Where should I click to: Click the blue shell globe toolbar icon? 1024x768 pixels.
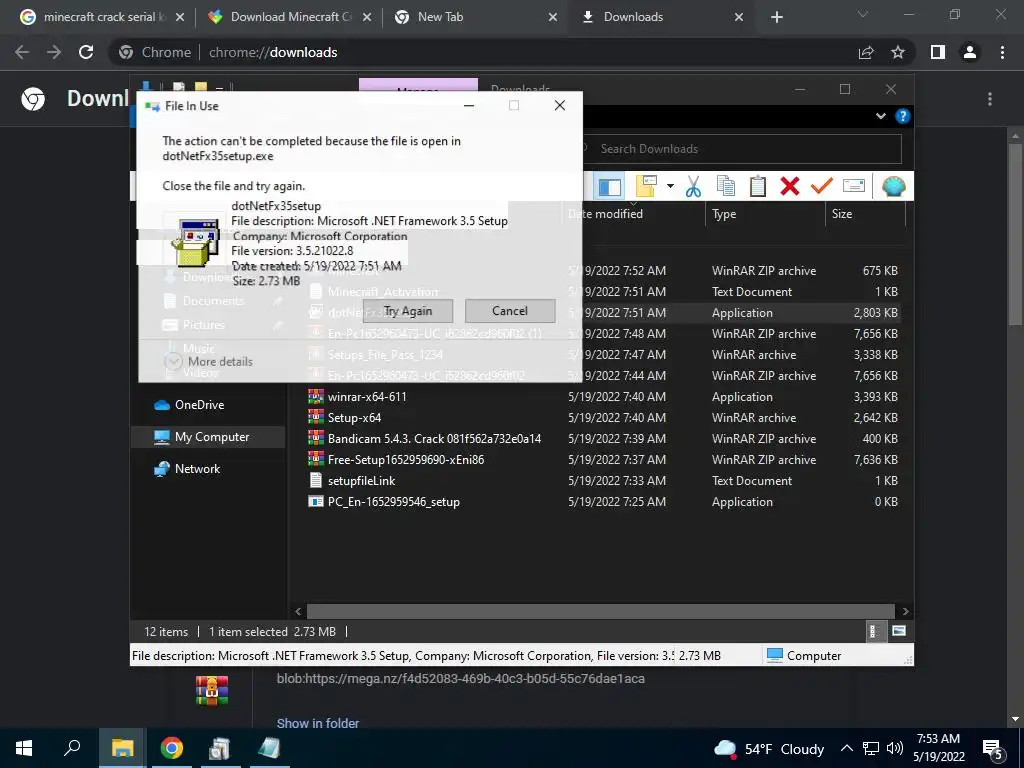click(893, 187)
